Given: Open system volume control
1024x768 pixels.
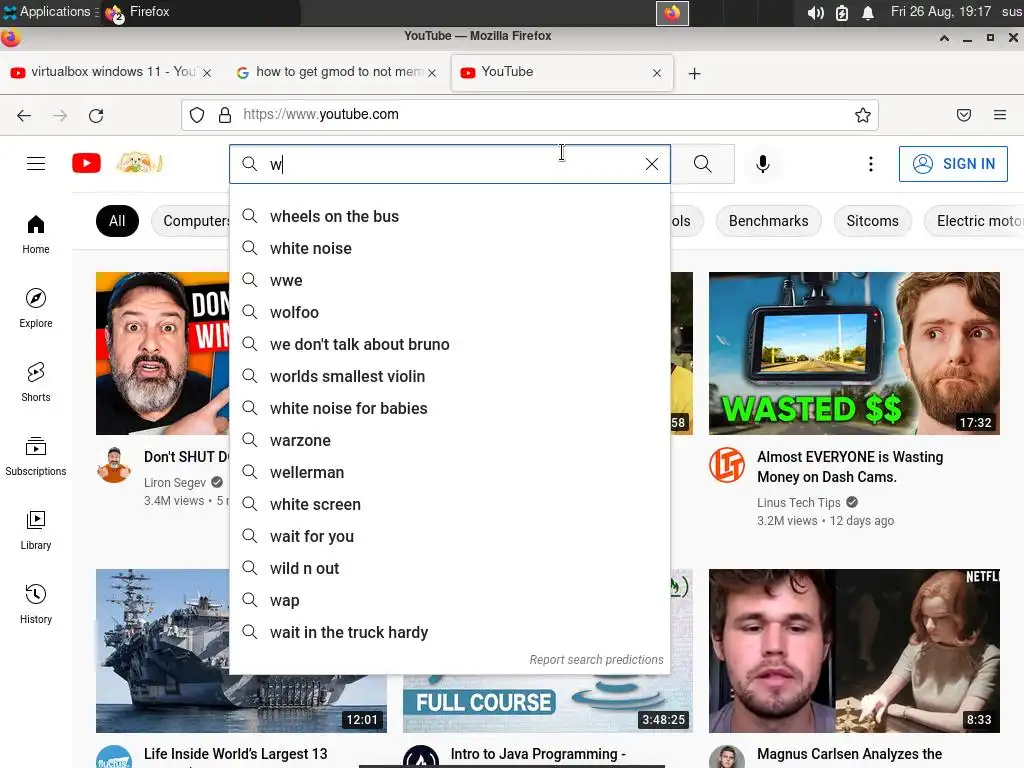Looking at the screenshot, I should [x=815, y=13].
